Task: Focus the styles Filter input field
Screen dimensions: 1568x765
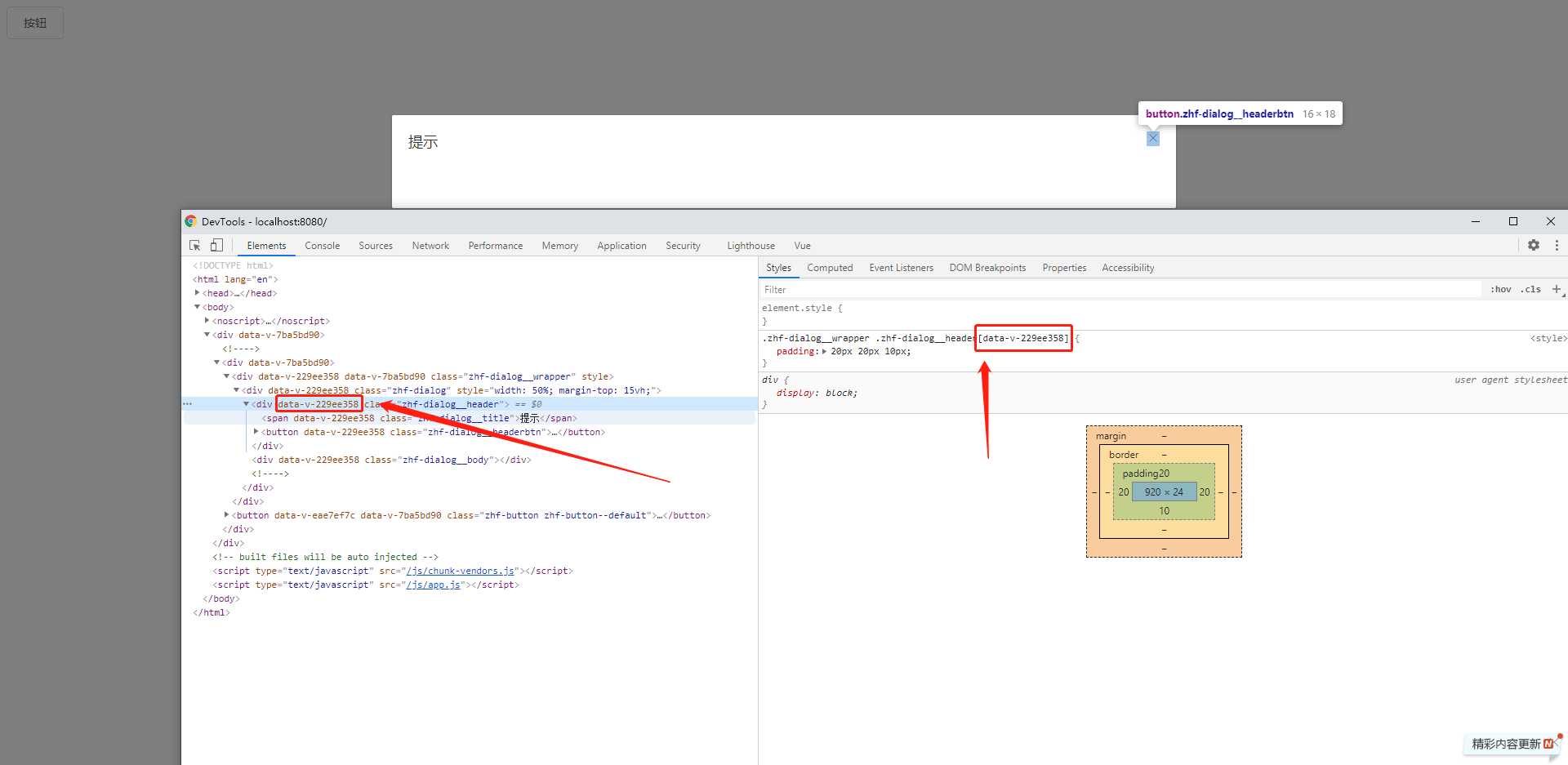Action: point(1120,290)
